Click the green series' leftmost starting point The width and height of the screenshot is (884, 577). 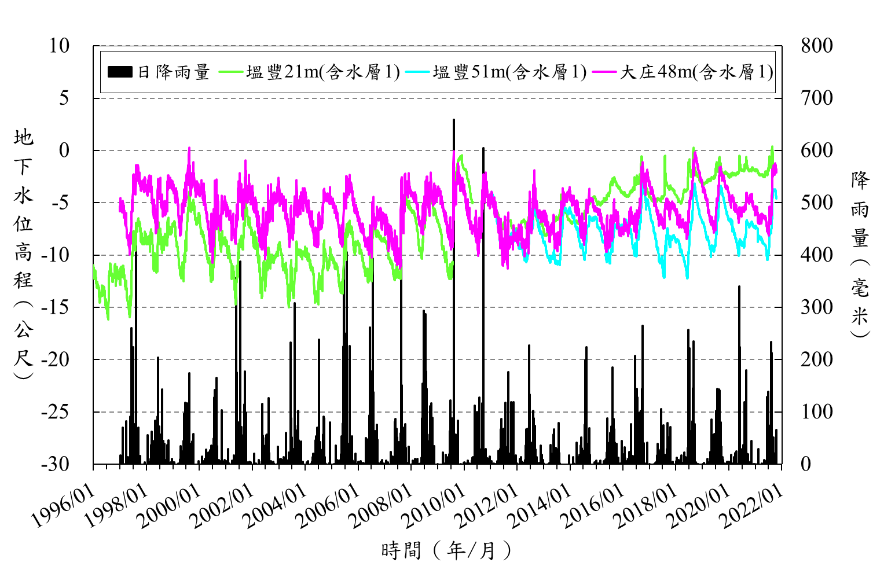click(x=94, y=266)
